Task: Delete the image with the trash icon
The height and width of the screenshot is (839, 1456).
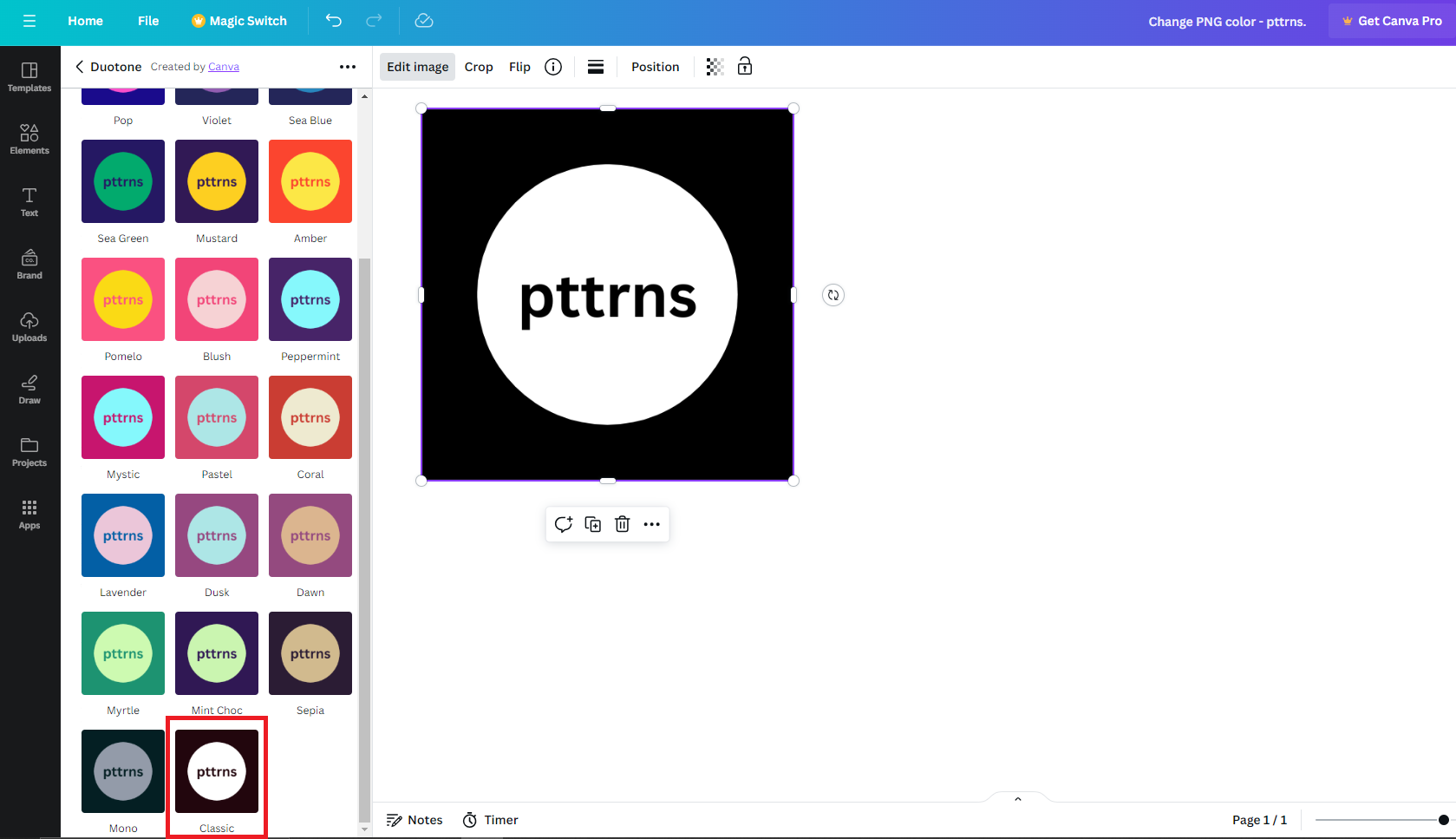Action: (623, 524)
